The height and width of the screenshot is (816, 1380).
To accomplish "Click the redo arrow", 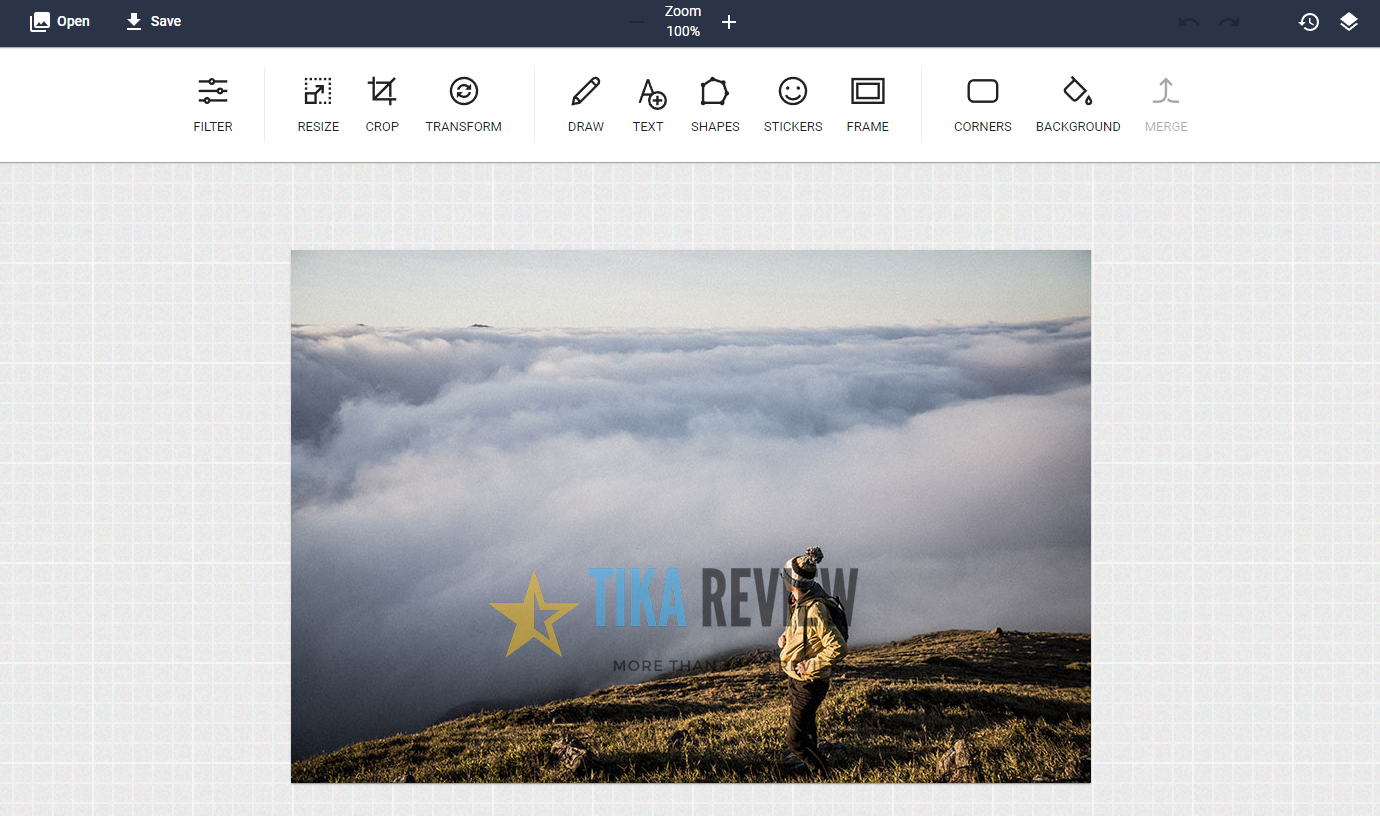I will (x=1229, y=22).
